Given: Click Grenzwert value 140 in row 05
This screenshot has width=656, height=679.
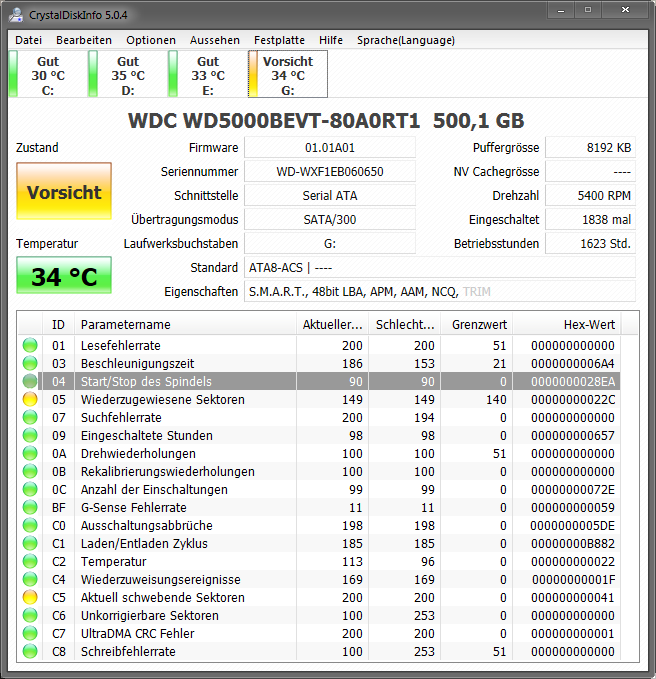Looking at the screenshot, I should click(496, 399).
